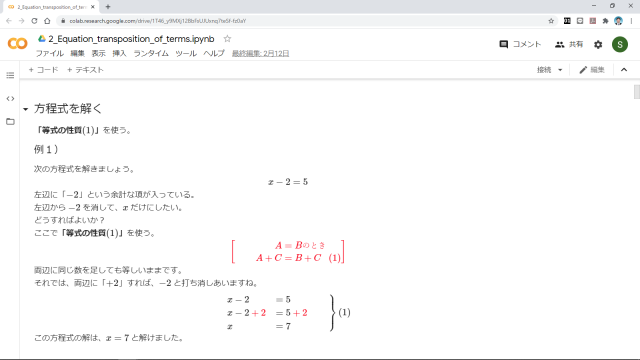This screenshot has height=360, width=640.
Task: Add a code cell with + コード
Action: pyautogui.click(x=43, y=70)
